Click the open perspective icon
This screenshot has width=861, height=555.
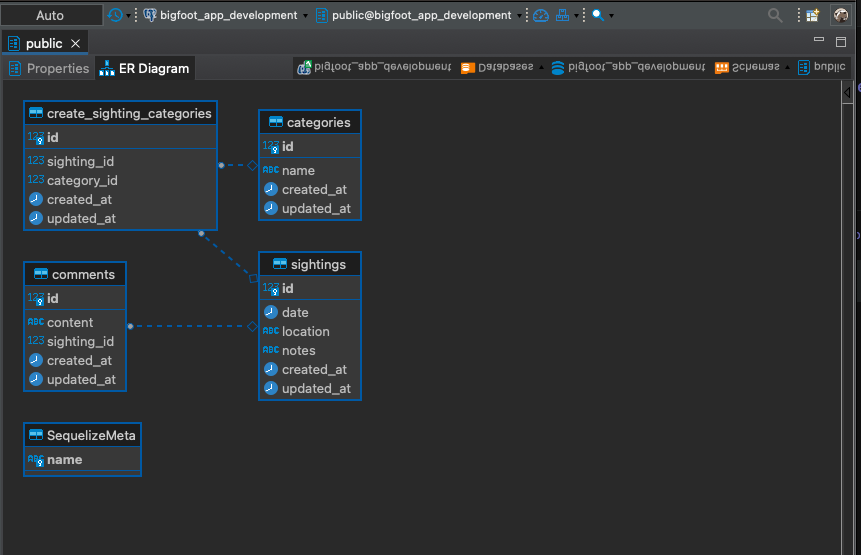click(813, 15)
